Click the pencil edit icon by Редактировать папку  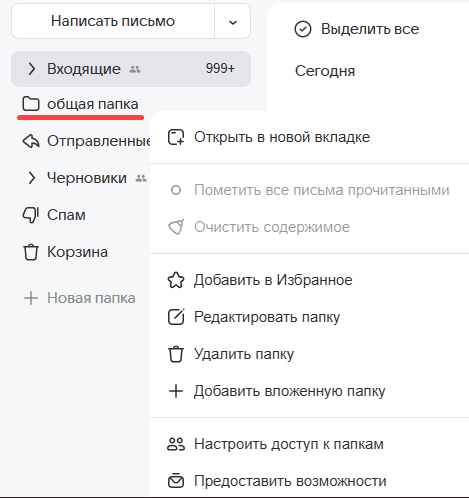(176, 317)
